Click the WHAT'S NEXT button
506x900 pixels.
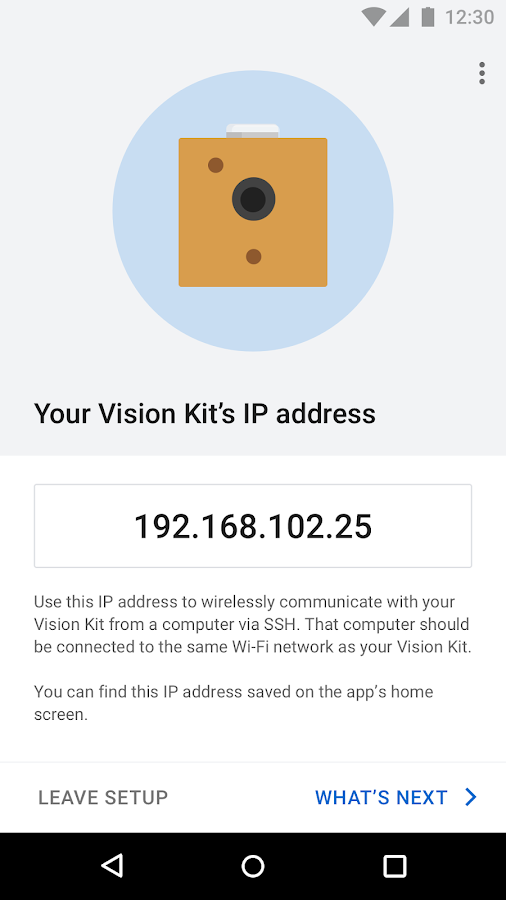[x=396, y=797]
